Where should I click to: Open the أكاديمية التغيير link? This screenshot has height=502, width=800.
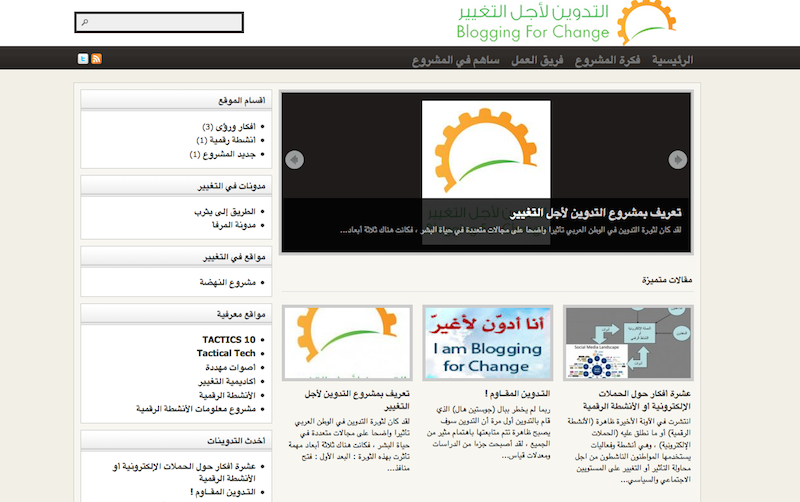coord(227,381)
